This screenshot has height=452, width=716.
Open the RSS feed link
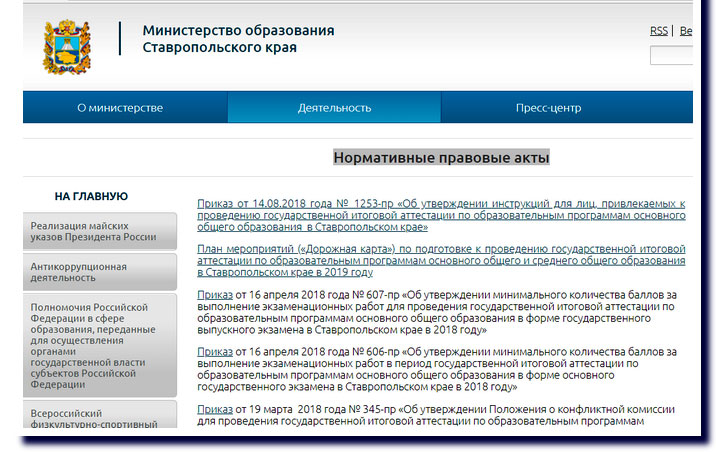click(658, 31)
